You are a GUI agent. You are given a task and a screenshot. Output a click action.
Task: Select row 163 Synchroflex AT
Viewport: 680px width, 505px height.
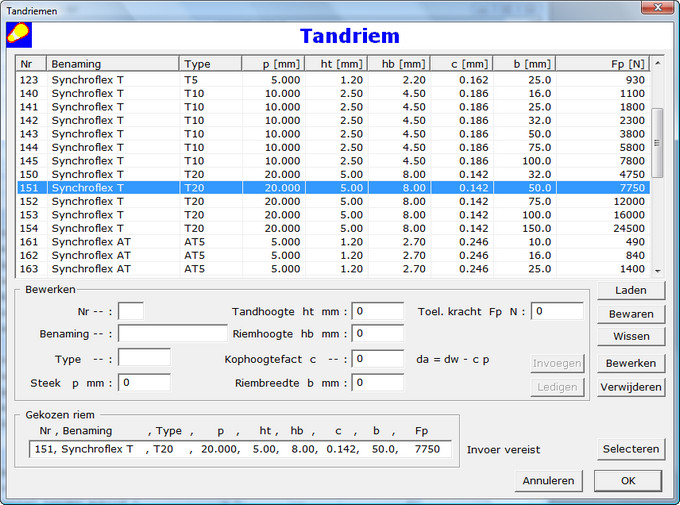(x=333, y=269)
